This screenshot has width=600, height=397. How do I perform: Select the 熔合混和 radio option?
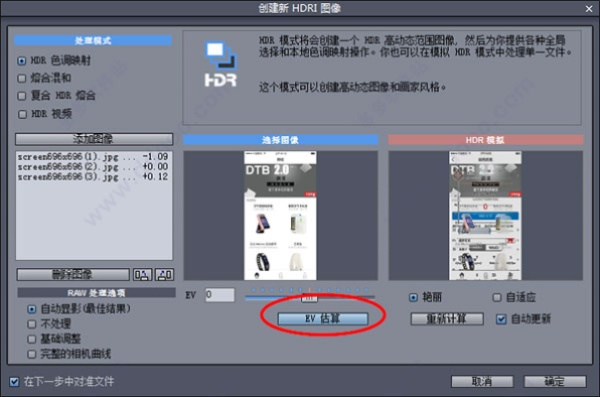[x=22, y=78]
